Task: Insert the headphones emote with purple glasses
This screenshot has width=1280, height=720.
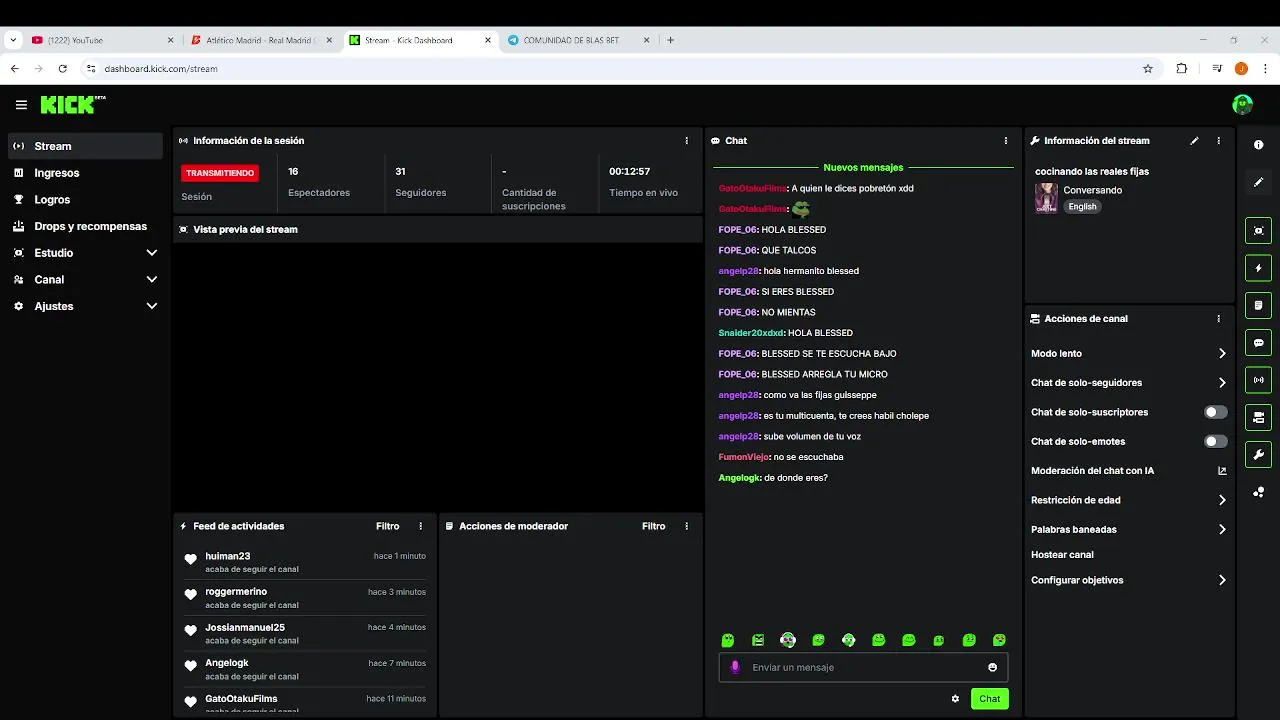Action: 788,640
